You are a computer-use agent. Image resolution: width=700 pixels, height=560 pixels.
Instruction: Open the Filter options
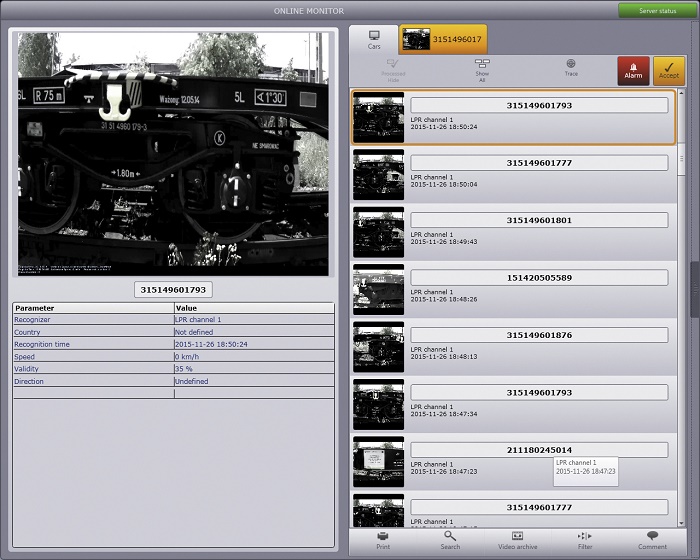coord(585,540)
